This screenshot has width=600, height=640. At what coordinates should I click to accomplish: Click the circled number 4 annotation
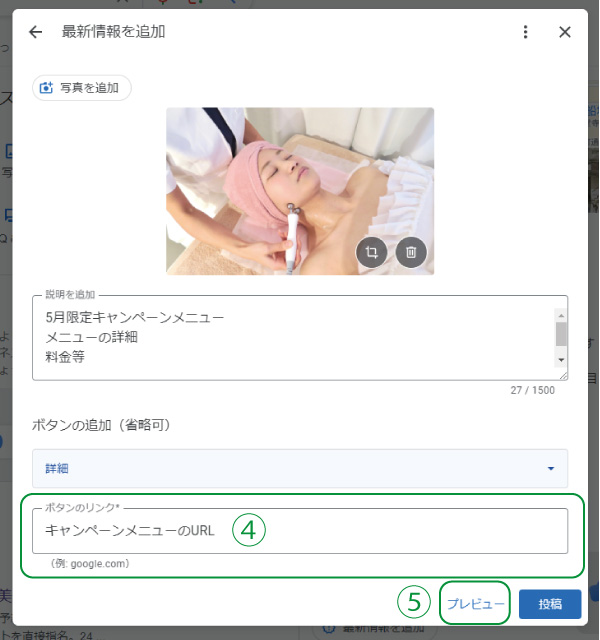coord(250,531)
